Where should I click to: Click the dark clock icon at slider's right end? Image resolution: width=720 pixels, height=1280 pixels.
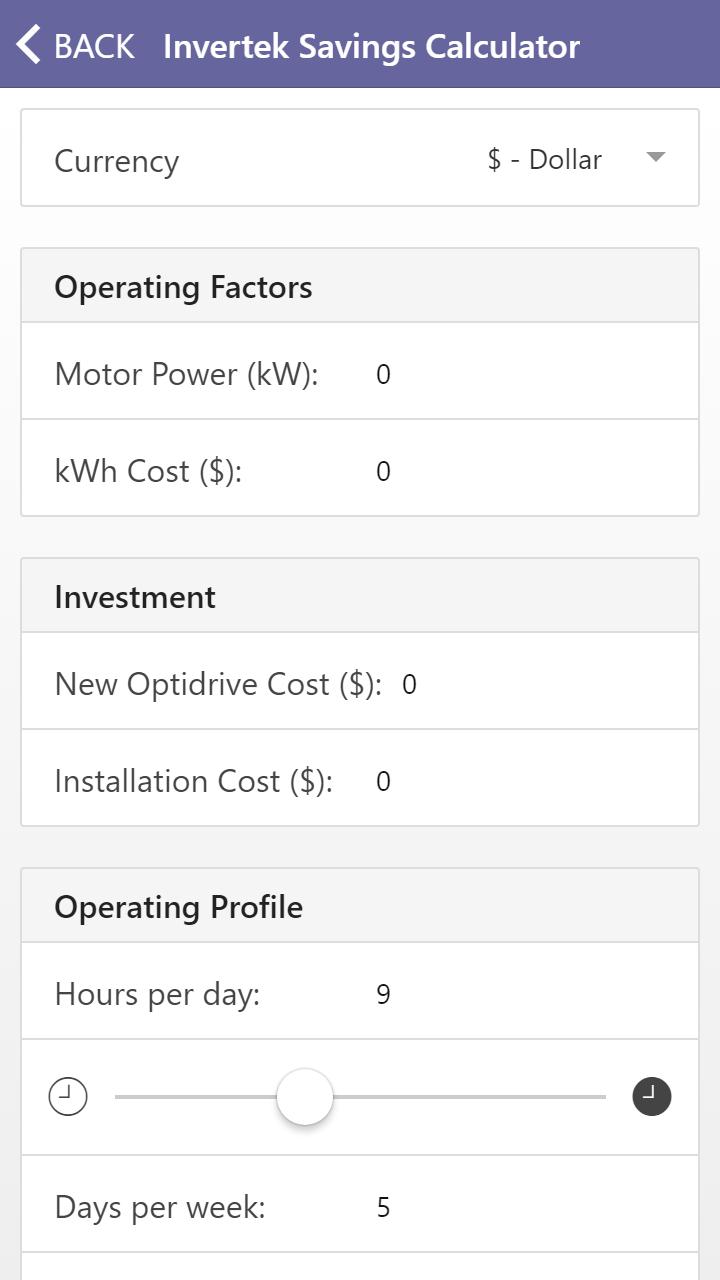coord(651,1096)
